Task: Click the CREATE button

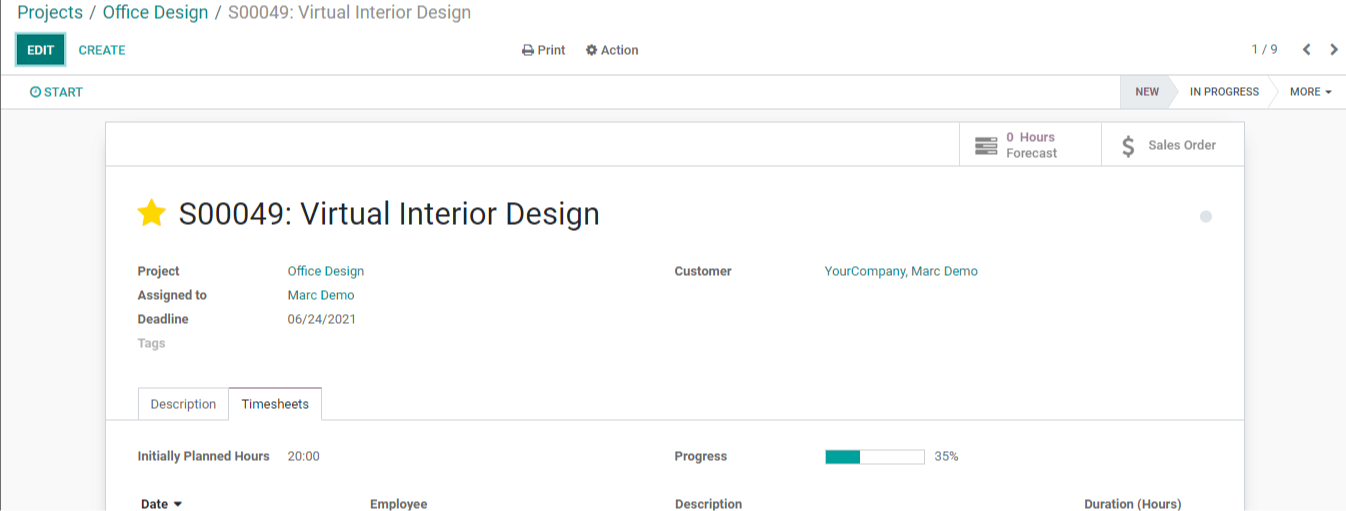Action: 102,50
